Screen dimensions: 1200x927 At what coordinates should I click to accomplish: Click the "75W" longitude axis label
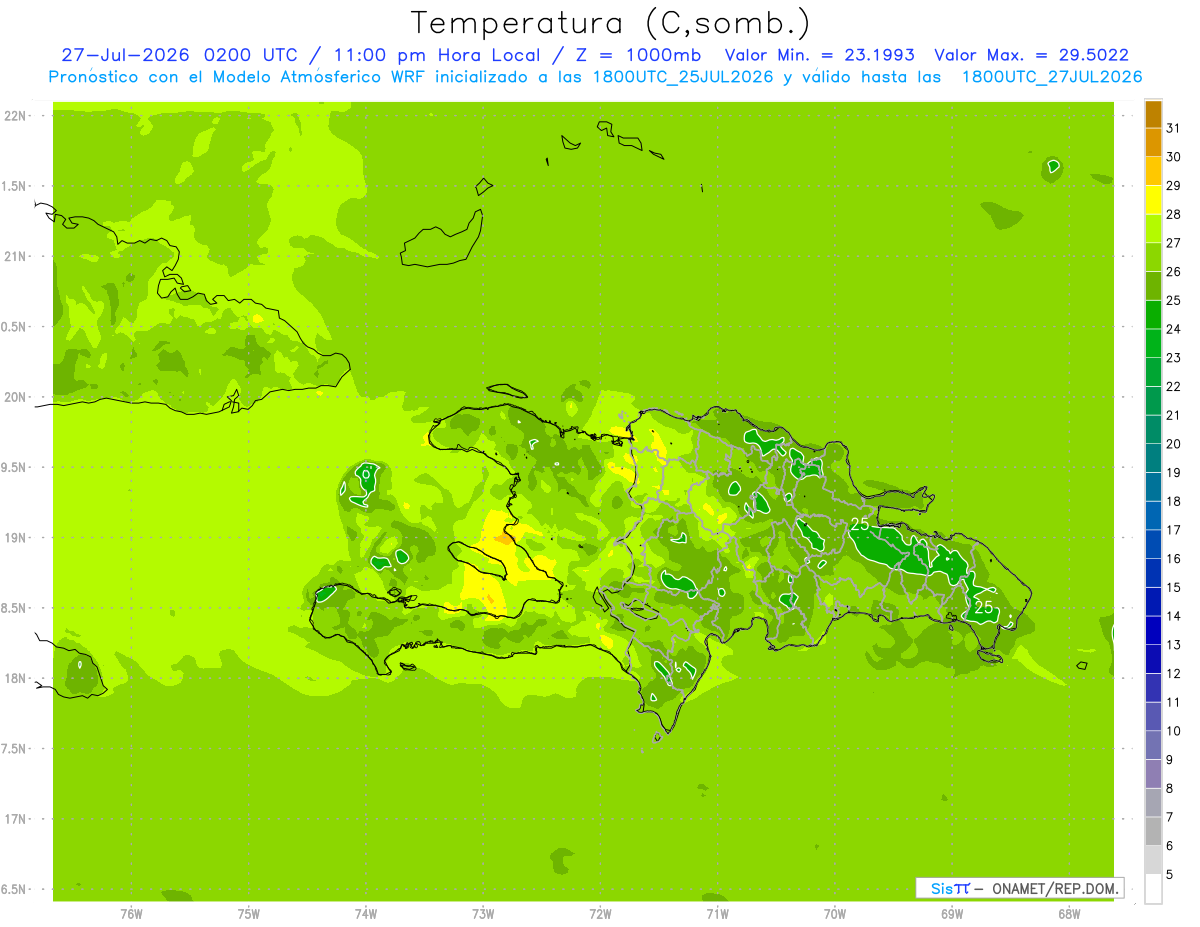click(x=248, y=913)
